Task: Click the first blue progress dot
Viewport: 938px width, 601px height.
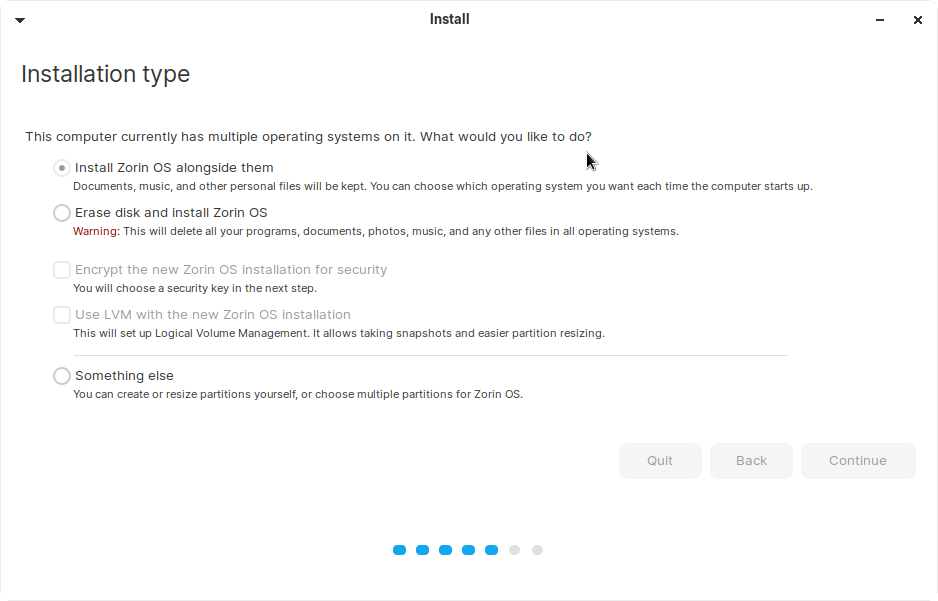Action: (400, 550)
